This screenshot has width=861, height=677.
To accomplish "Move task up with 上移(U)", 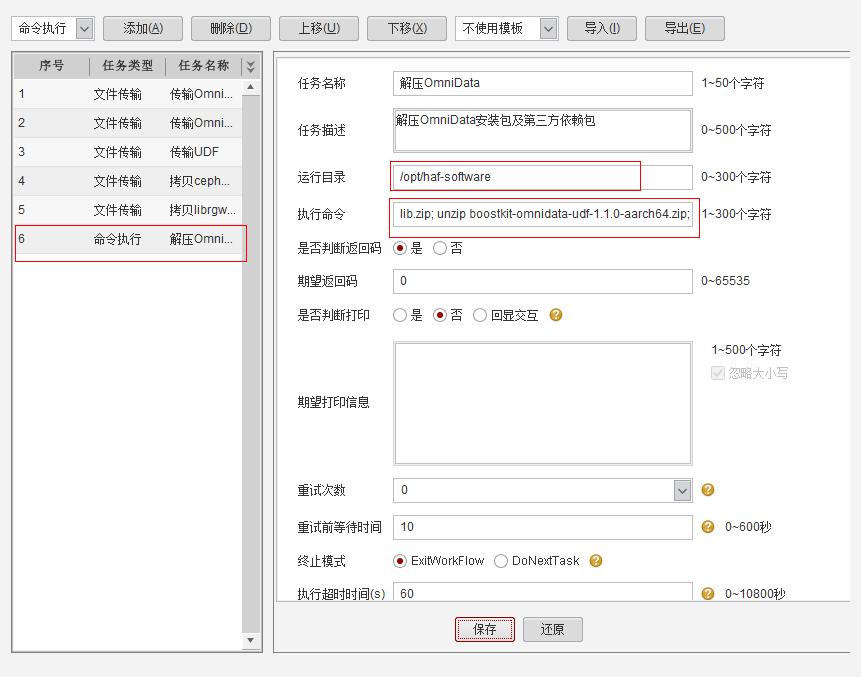I will 318,29.
